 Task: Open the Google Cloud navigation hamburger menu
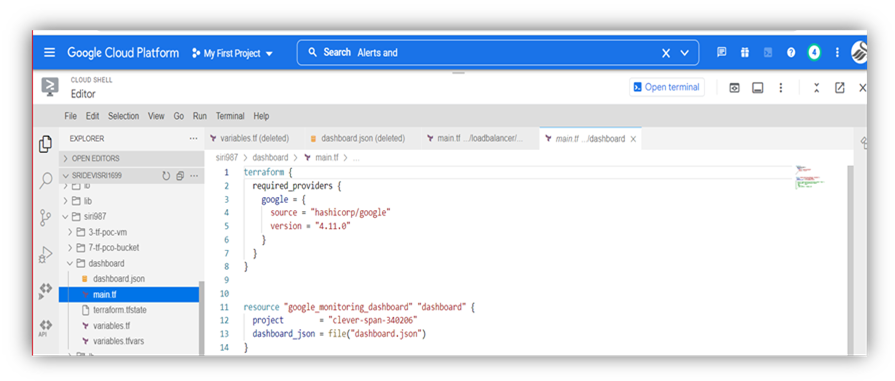[x=50, y=53]
